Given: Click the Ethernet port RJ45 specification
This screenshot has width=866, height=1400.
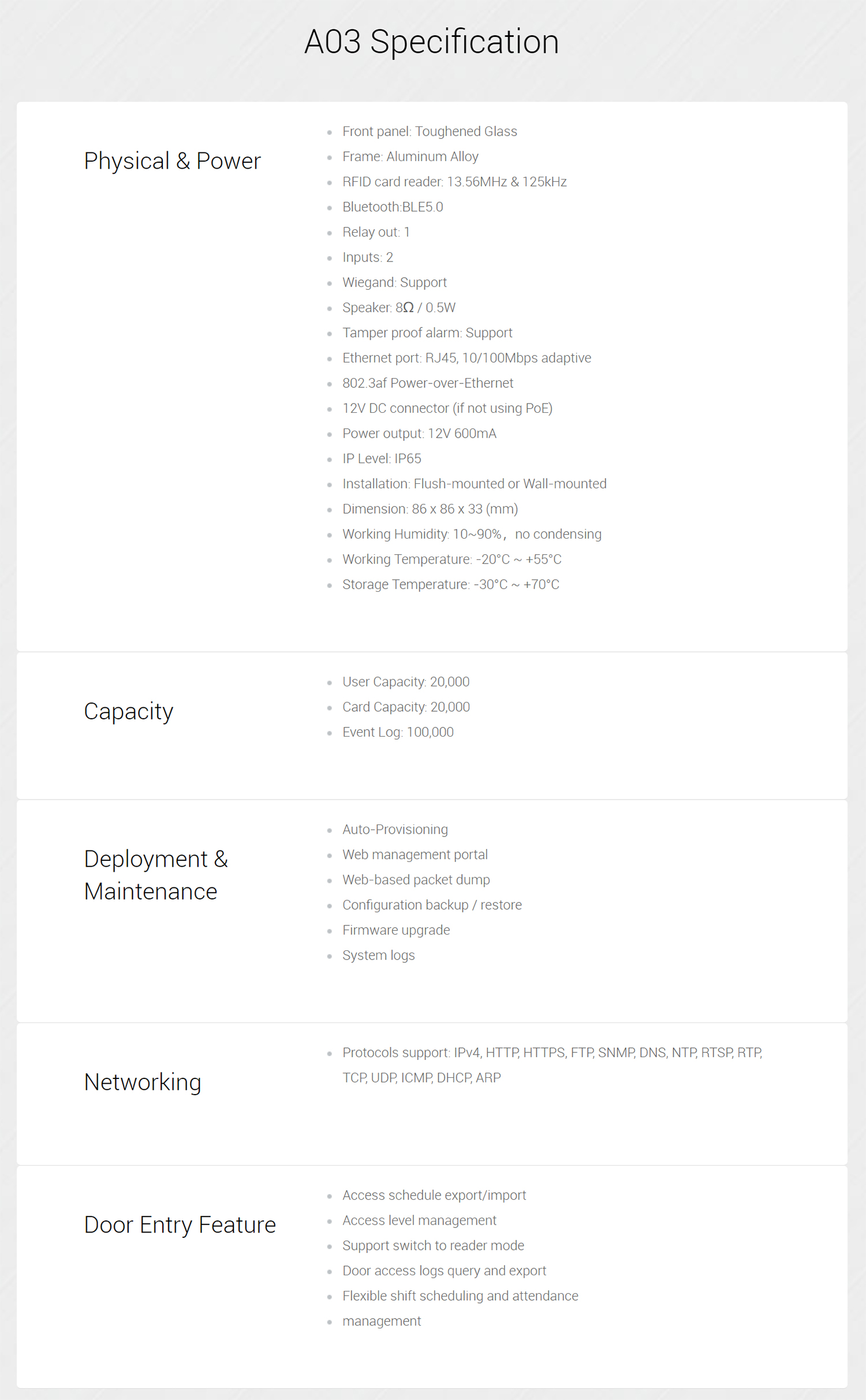Looking at the screenshot, I should 466,358.
